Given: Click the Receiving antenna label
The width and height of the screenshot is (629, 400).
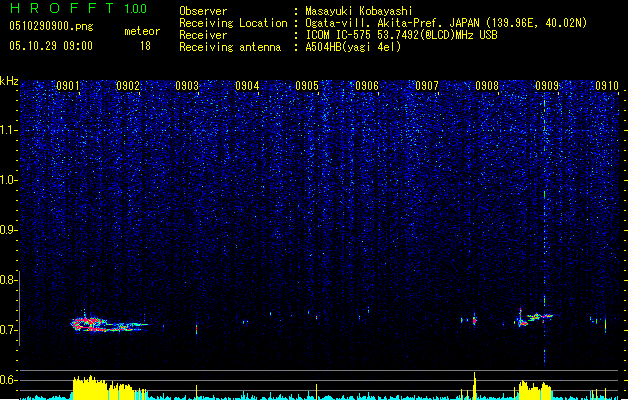Looking at the screenshot, I should tap(230, 47).
